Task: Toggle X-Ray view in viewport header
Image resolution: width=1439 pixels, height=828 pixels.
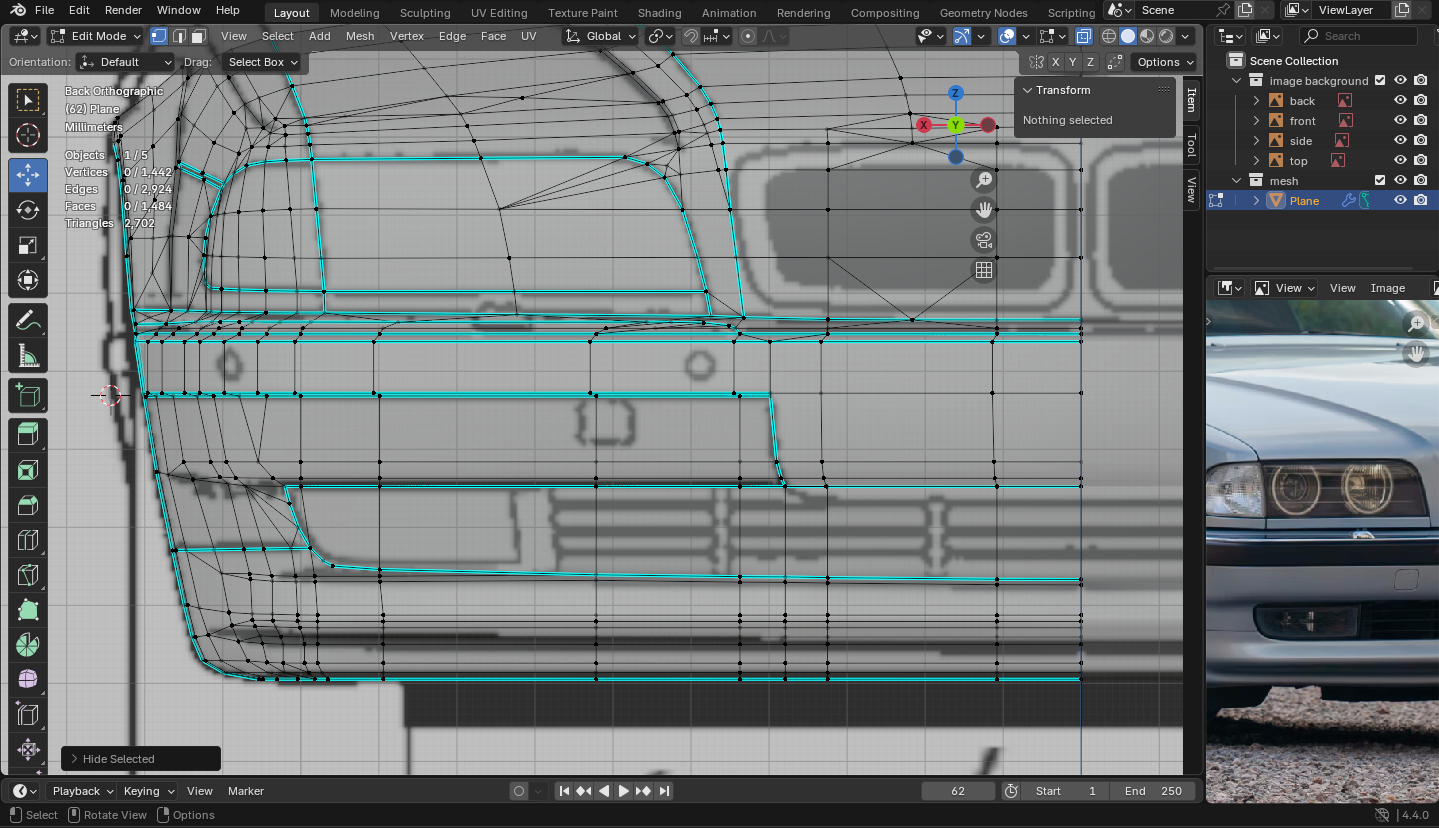Action: pyautogui.click(x=1083, y=36)
